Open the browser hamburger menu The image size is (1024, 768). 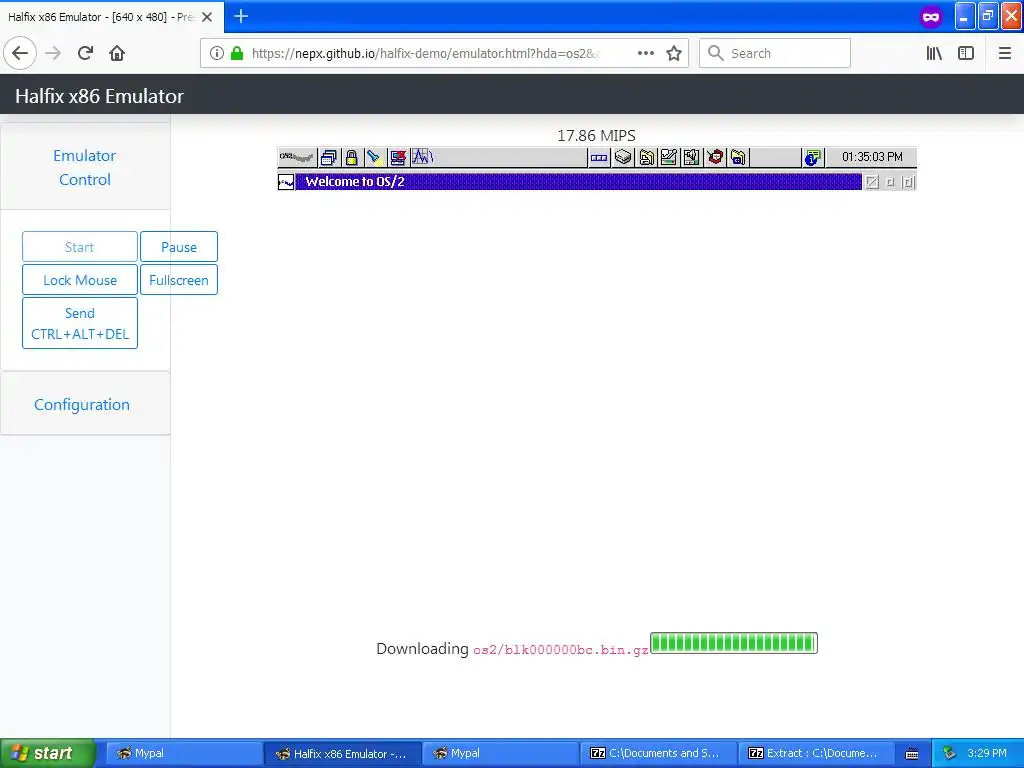point(1004,54)
